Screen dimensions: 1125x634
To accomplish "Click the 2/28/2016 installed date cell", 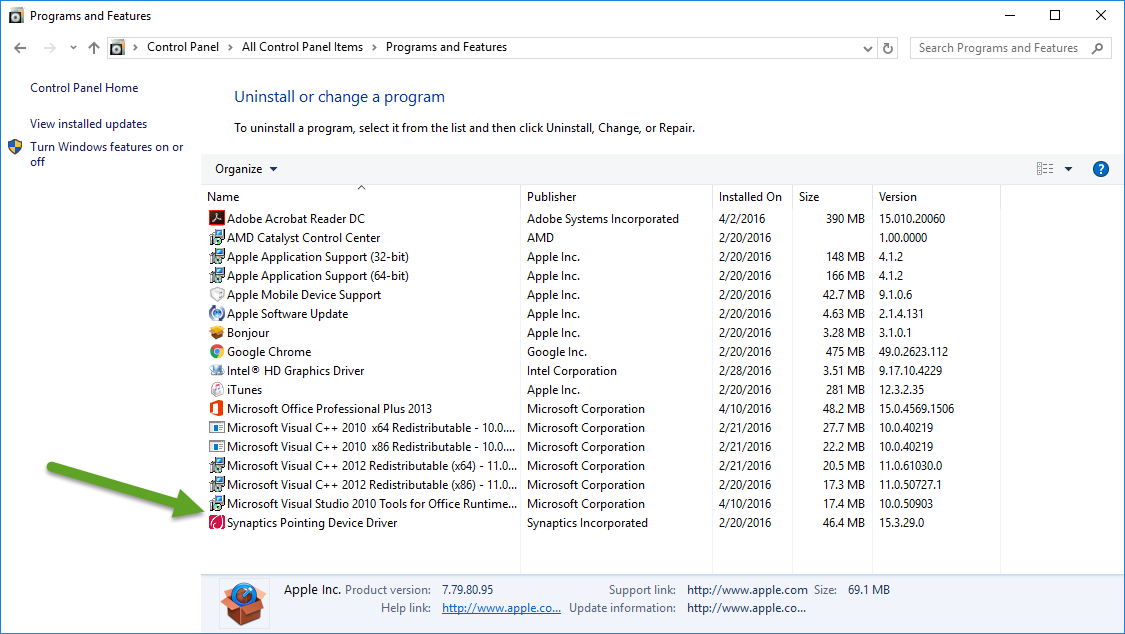I will pos(745,370).
